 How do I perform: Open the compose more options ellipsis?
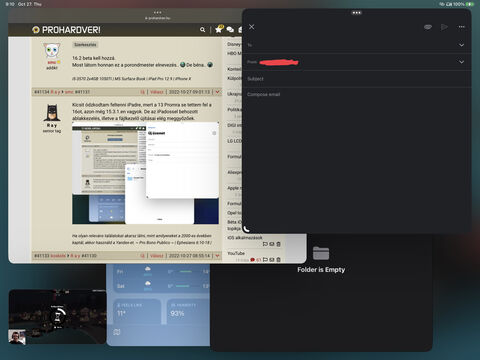pos(461,27)
